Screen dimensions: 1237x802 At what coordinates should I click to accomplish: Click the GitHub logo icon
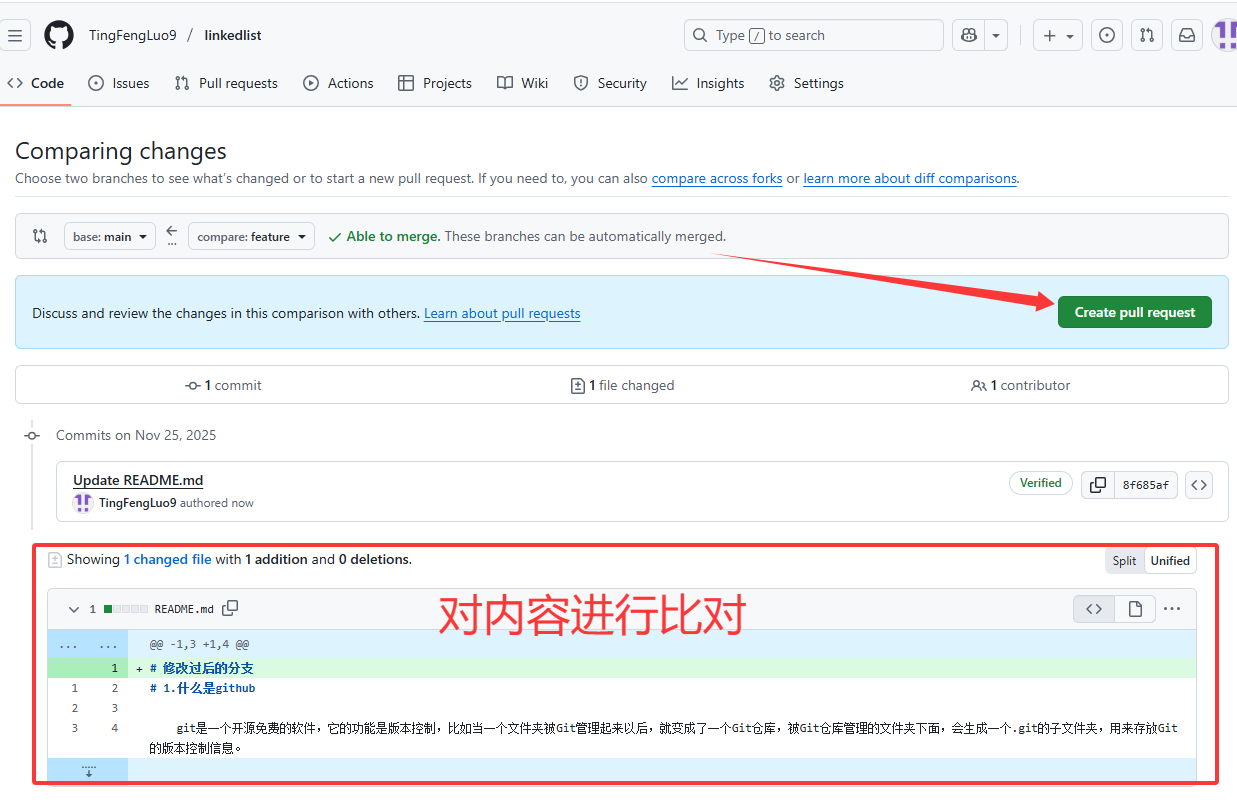tap(59, 35)
